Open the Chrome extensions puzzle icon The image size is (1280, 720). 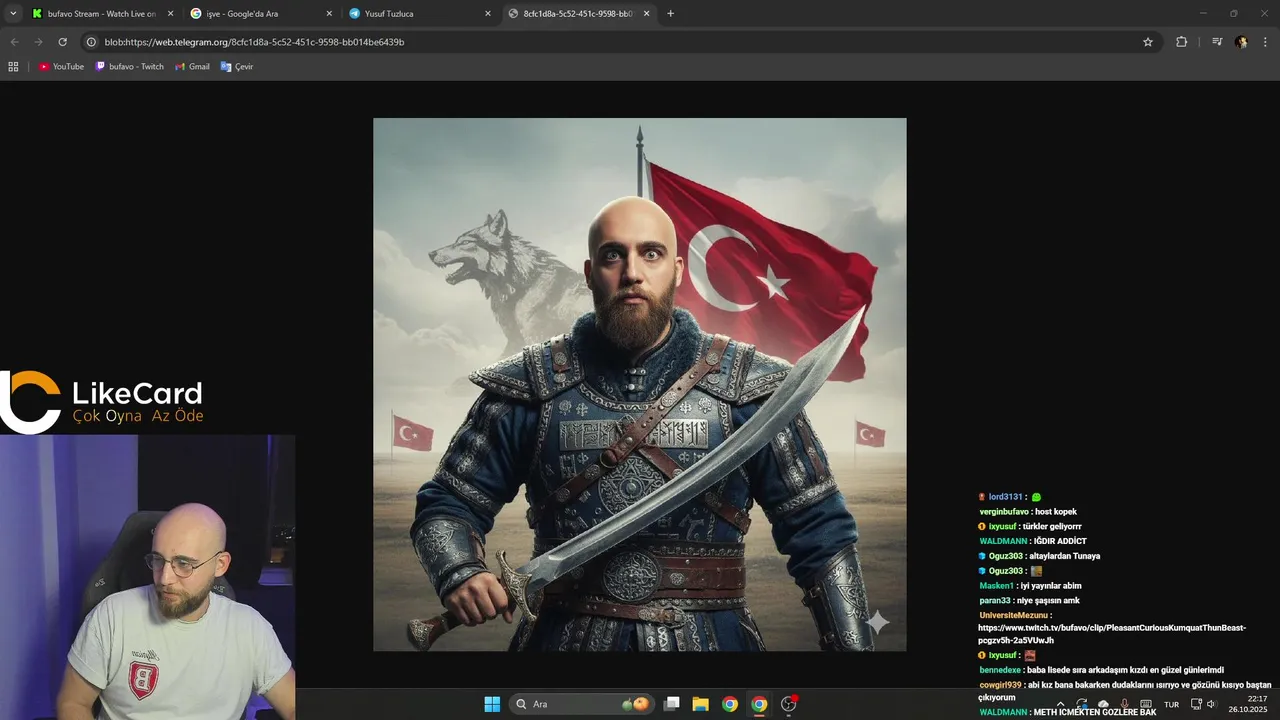1181,42
